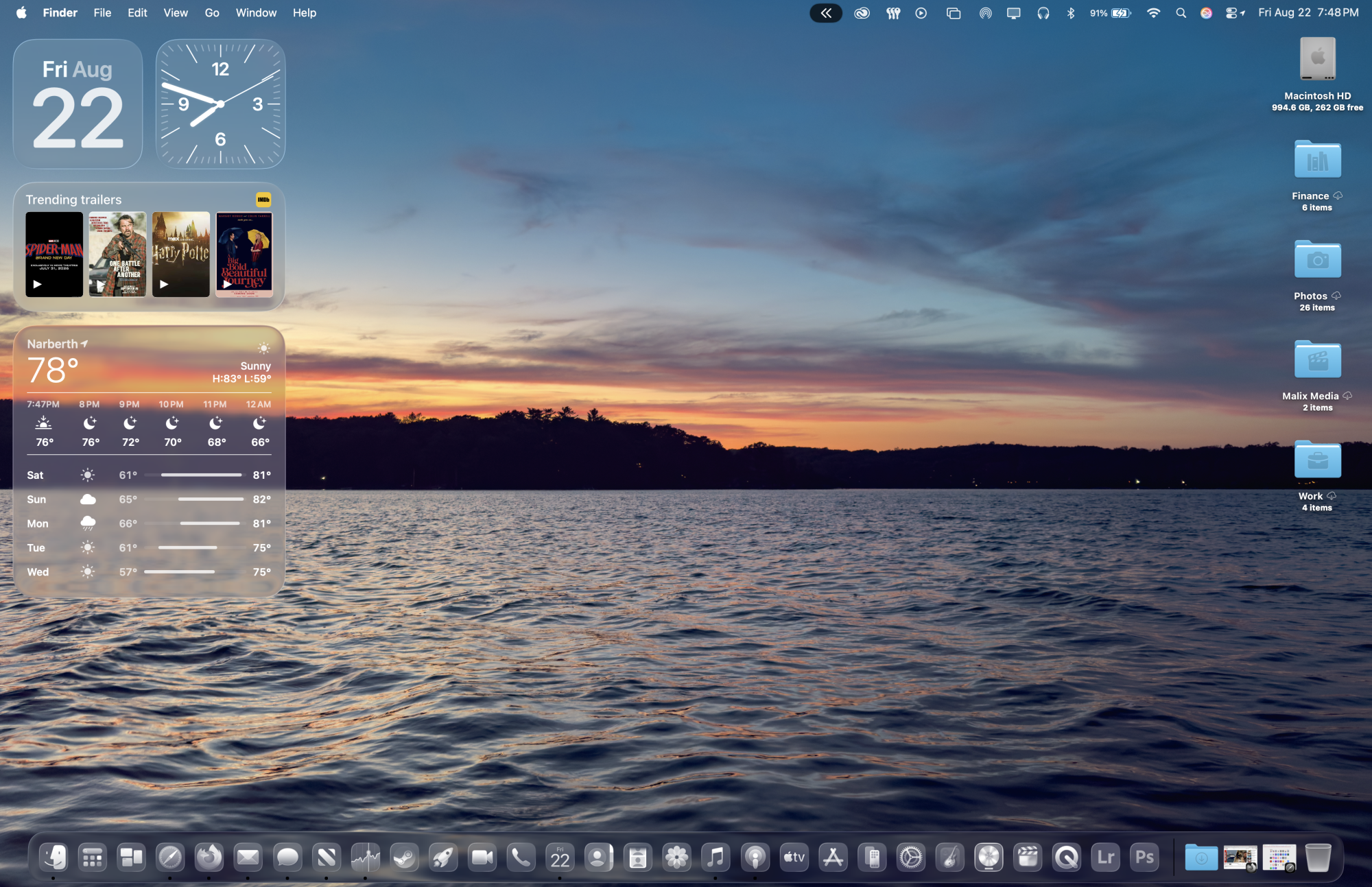Open the Stocks app in Dock
This screenshot has width=1372, height=887.
365,857
